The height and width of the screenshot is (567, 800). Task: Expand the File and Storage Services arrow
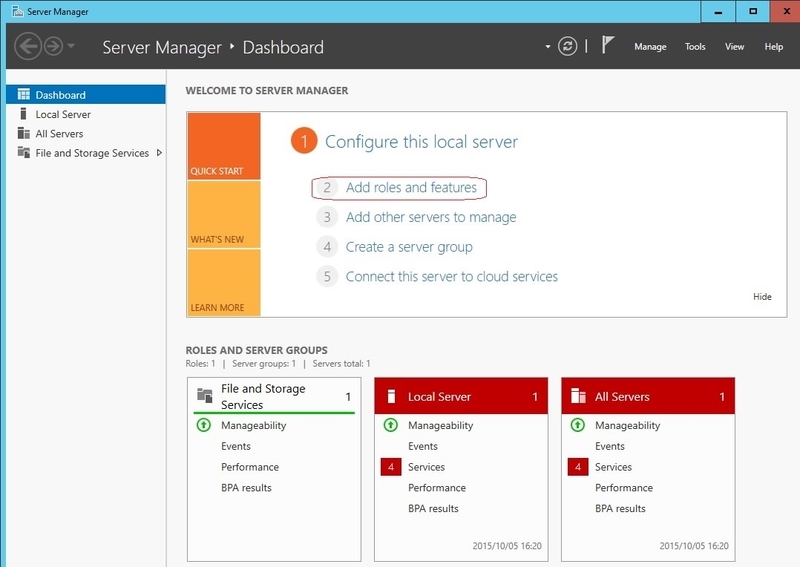tap(159, 153)
